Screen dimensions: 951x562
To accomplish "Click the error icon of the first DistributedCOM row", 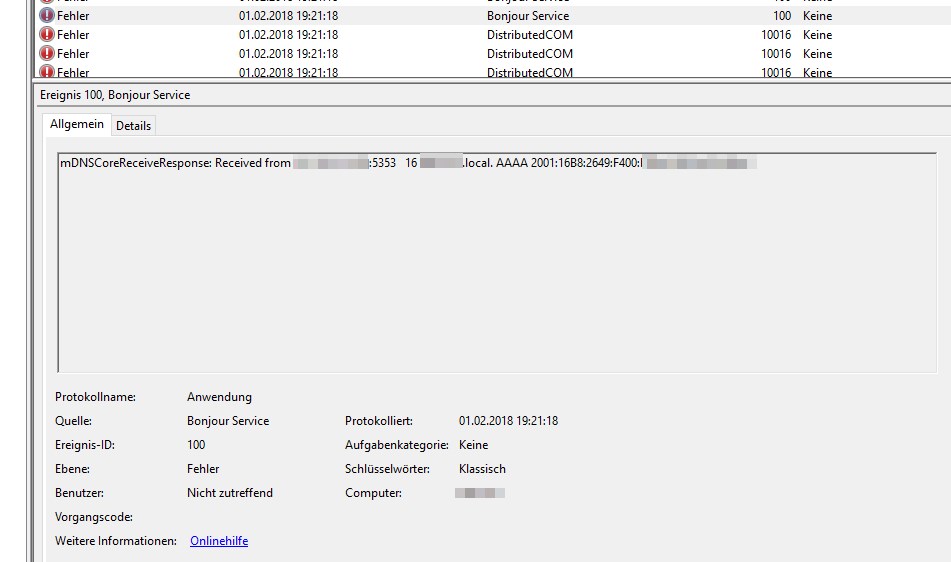I will (47, 35).
